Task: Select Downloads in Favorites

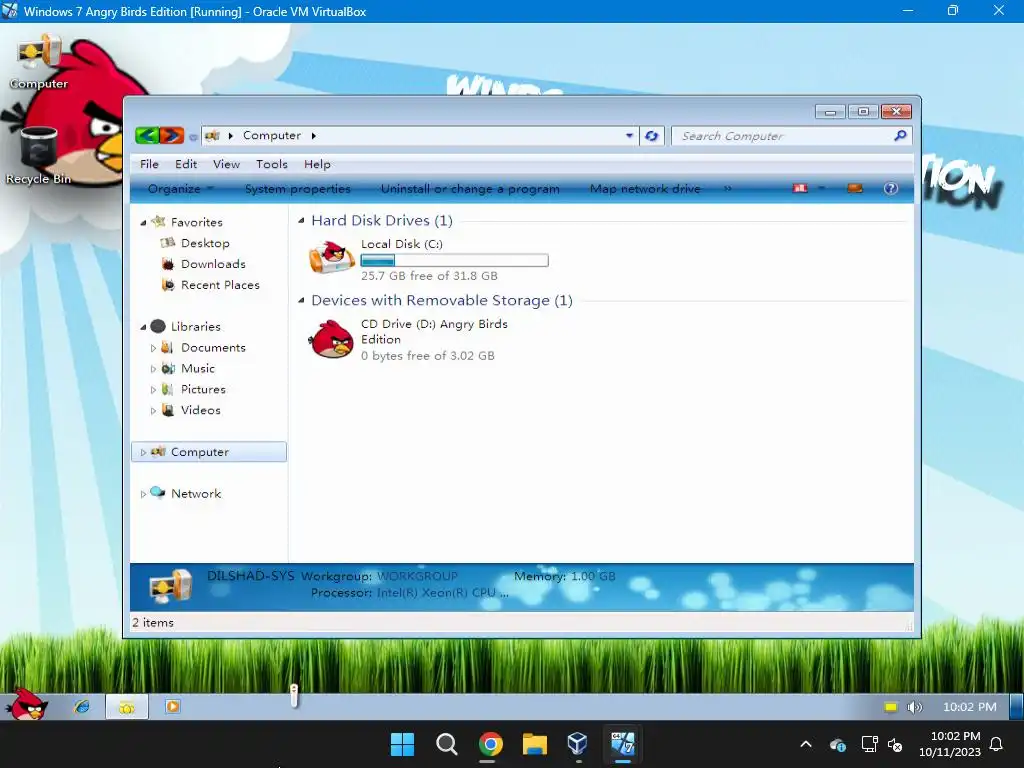Action: [x=213, y=264]
